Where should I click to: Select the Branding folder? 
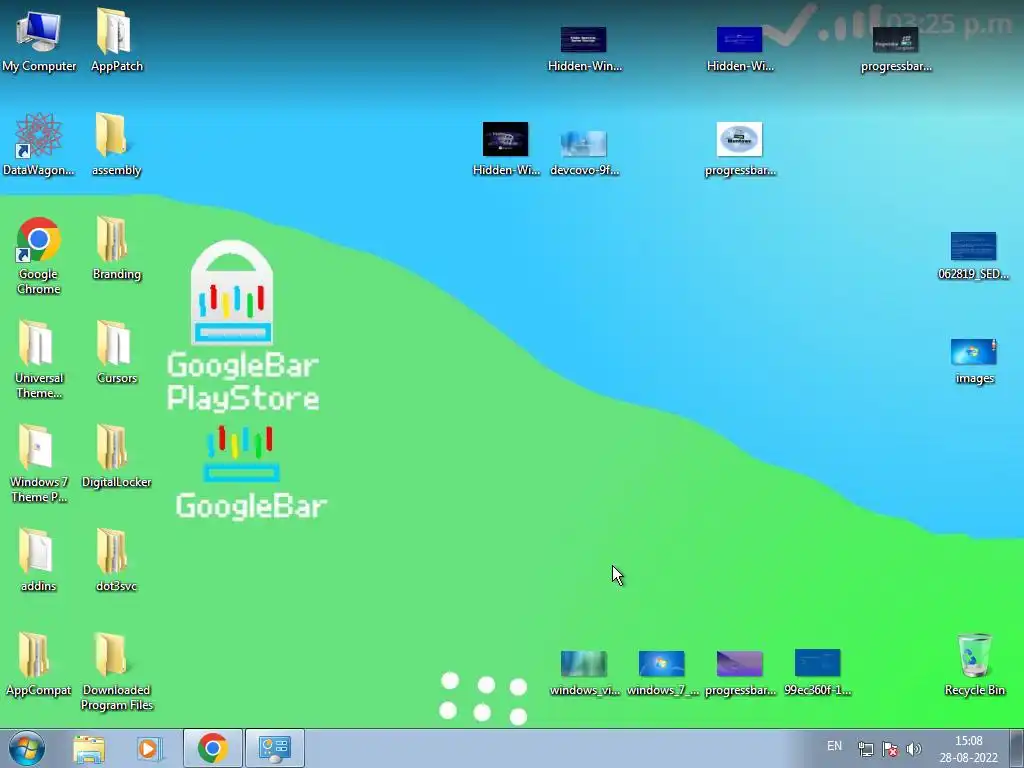point(116,248)
